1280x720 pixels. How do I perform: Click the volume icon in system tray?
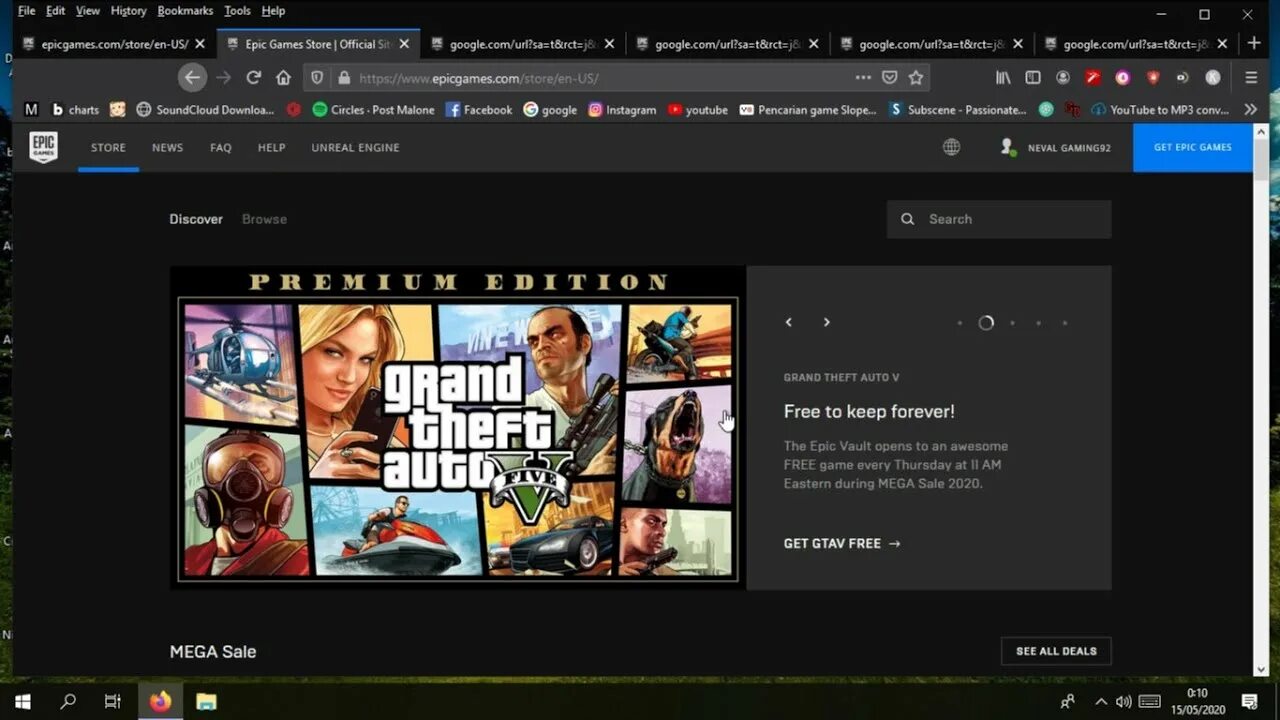click(1123, 701)
